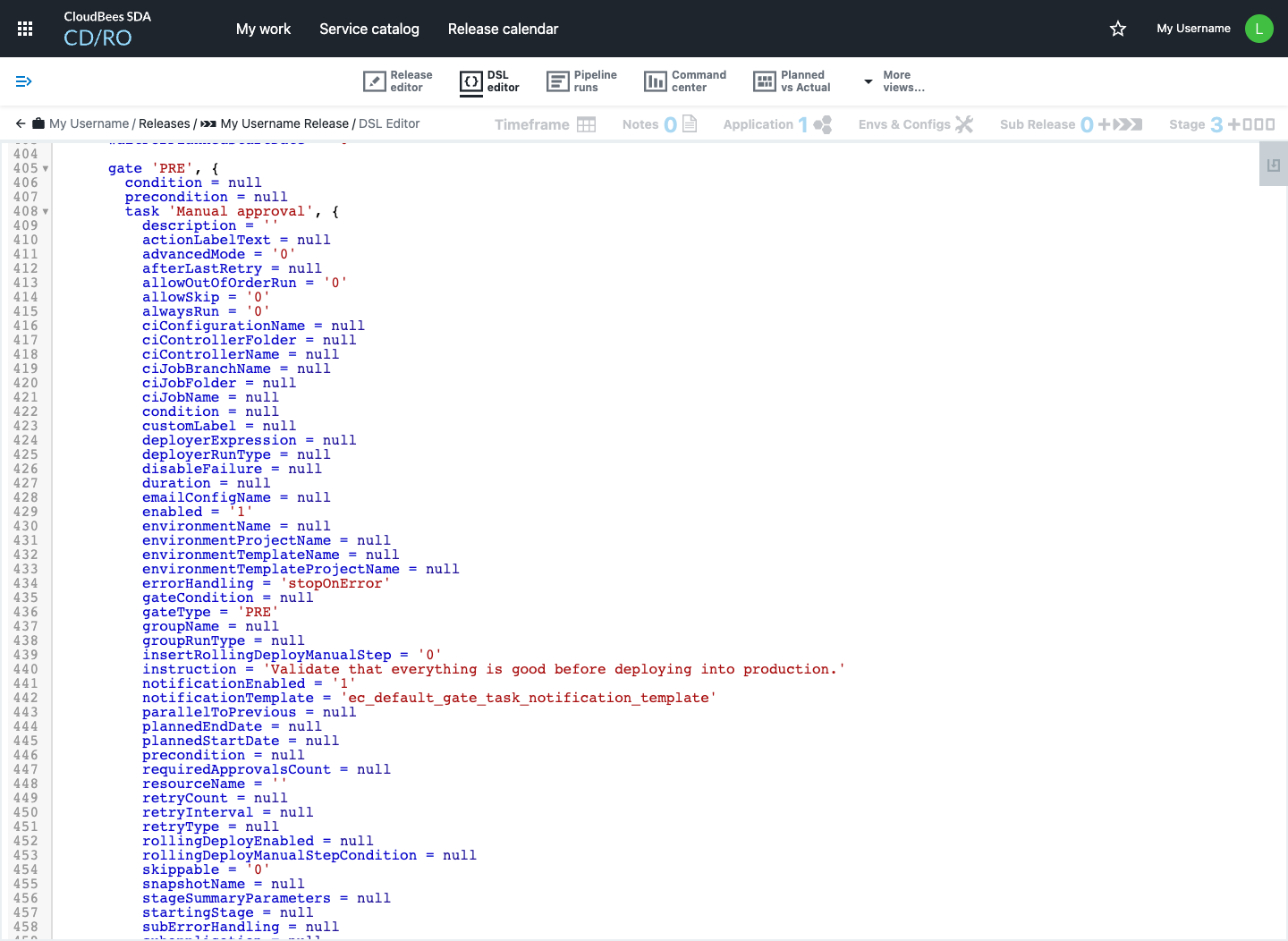1288x941 pixels.
Task: Click the release arrows icon in breadcrumb
Action: (x=208, y=123)
